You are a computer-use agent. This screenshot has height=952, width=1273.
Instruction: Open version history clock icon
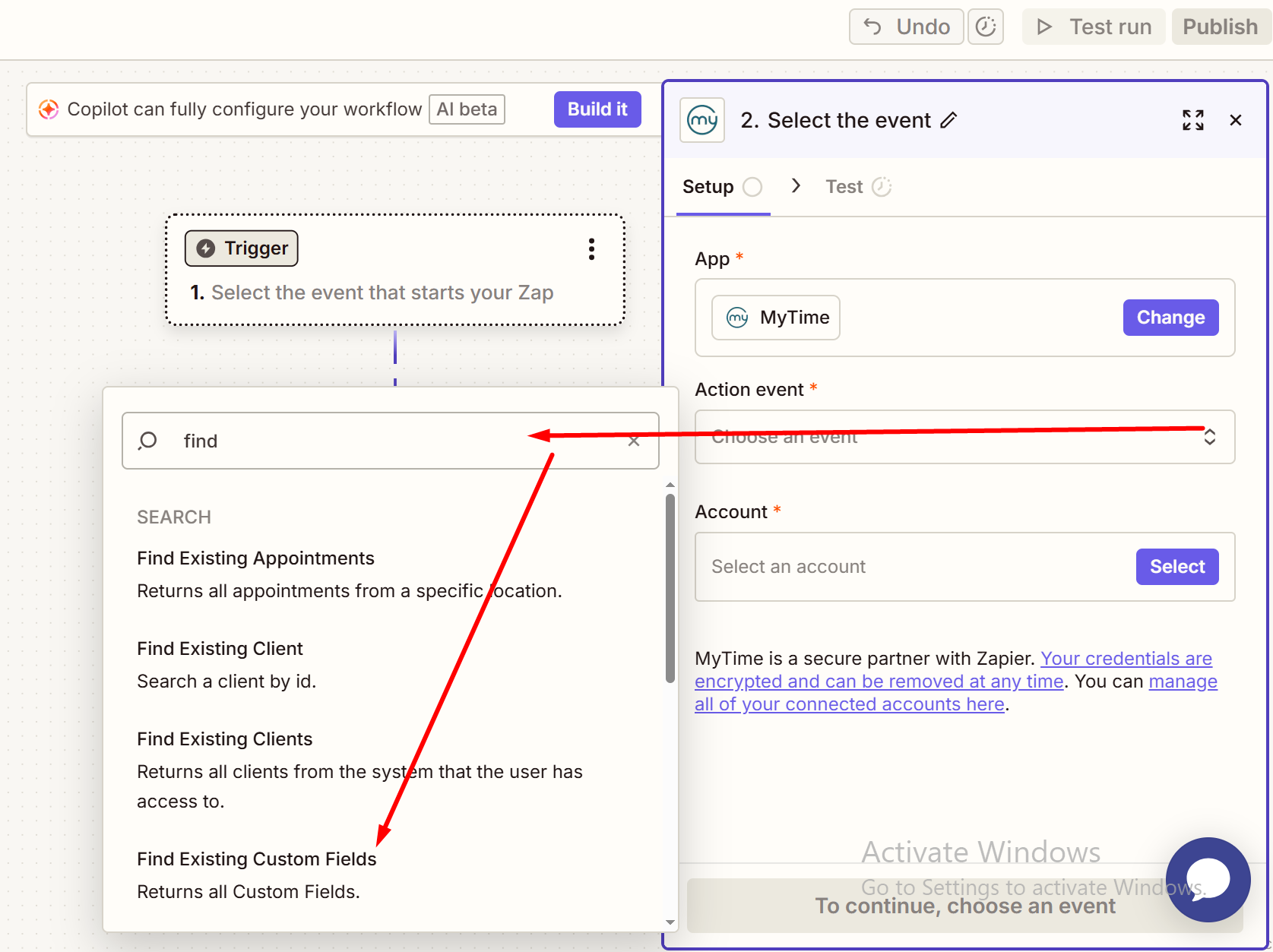tap(986, 27)
